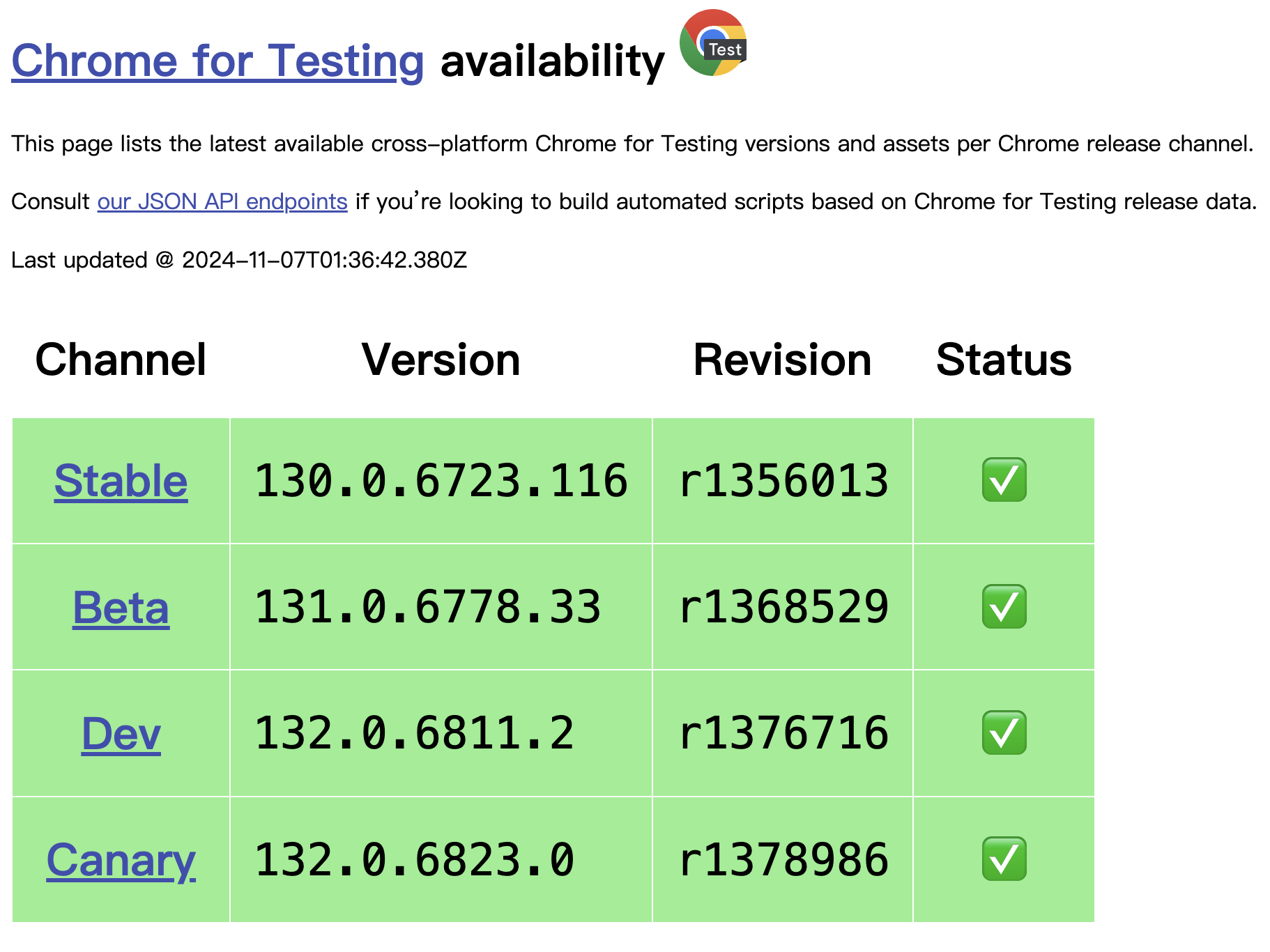Image resolution: width=1270 pixels, height=952 pixels.
Task: Select version 130.0.6723.116 cell
Action: pyautogui.click(x=441, y=481)
